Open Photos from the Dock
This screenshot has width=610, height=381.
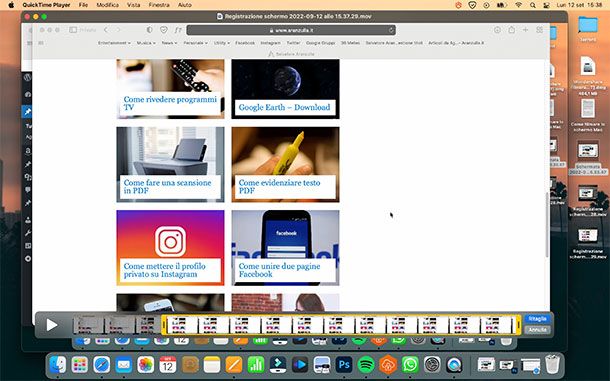pos(145,365)
